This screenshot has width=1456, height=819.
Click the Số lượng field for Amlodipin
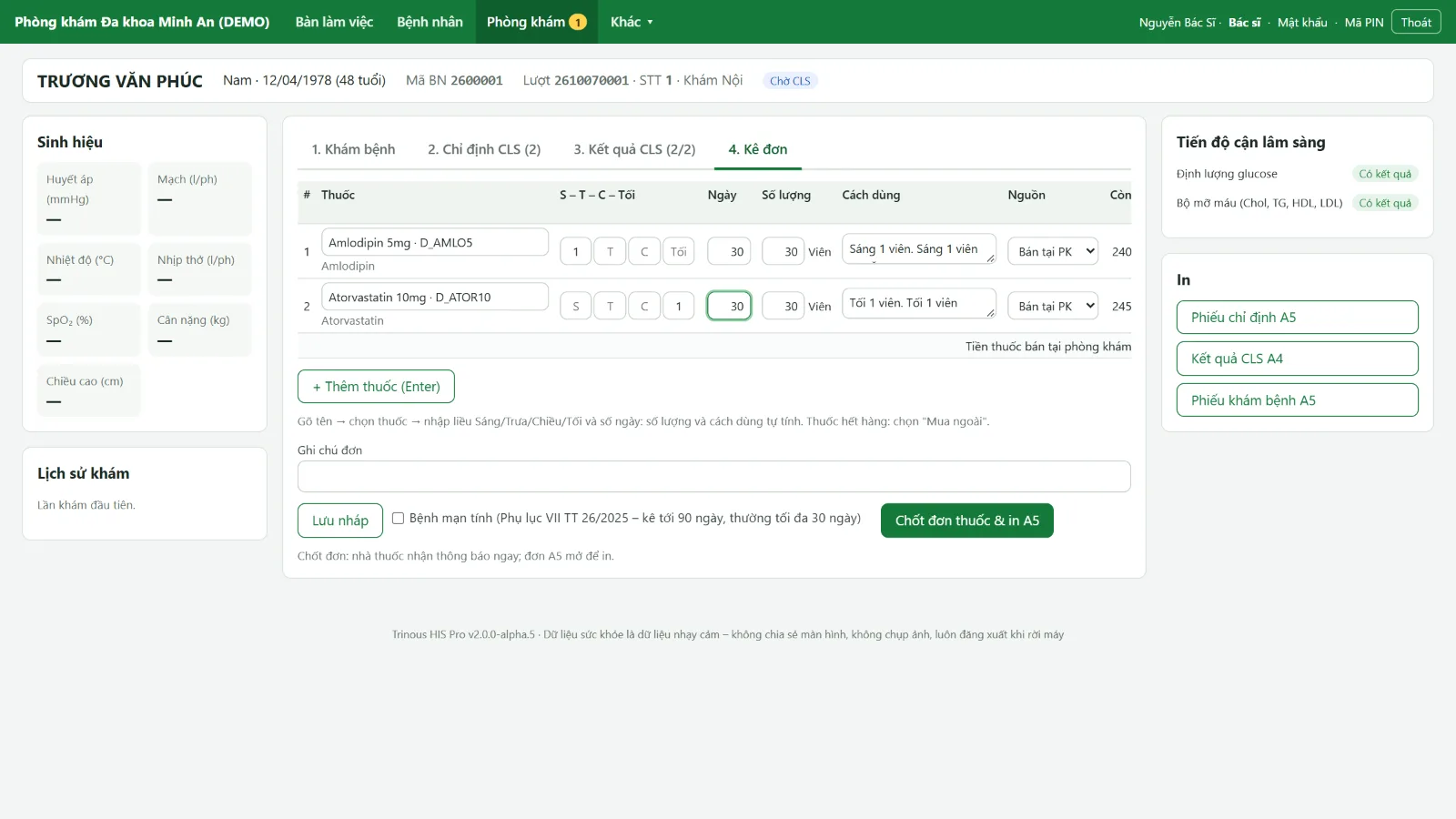click(x=784, y=251)
